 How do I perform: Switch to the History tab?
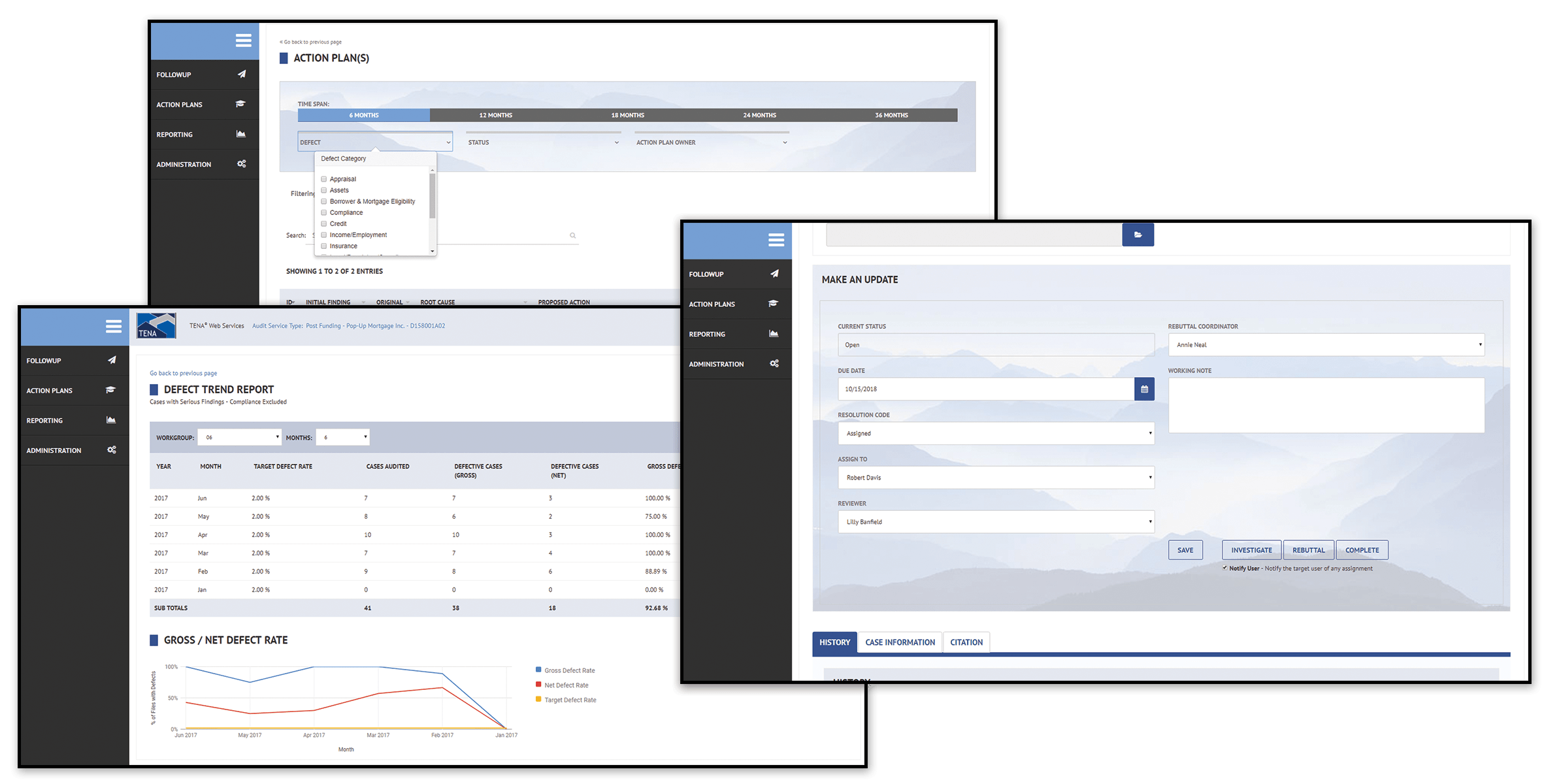coord(834,642)
